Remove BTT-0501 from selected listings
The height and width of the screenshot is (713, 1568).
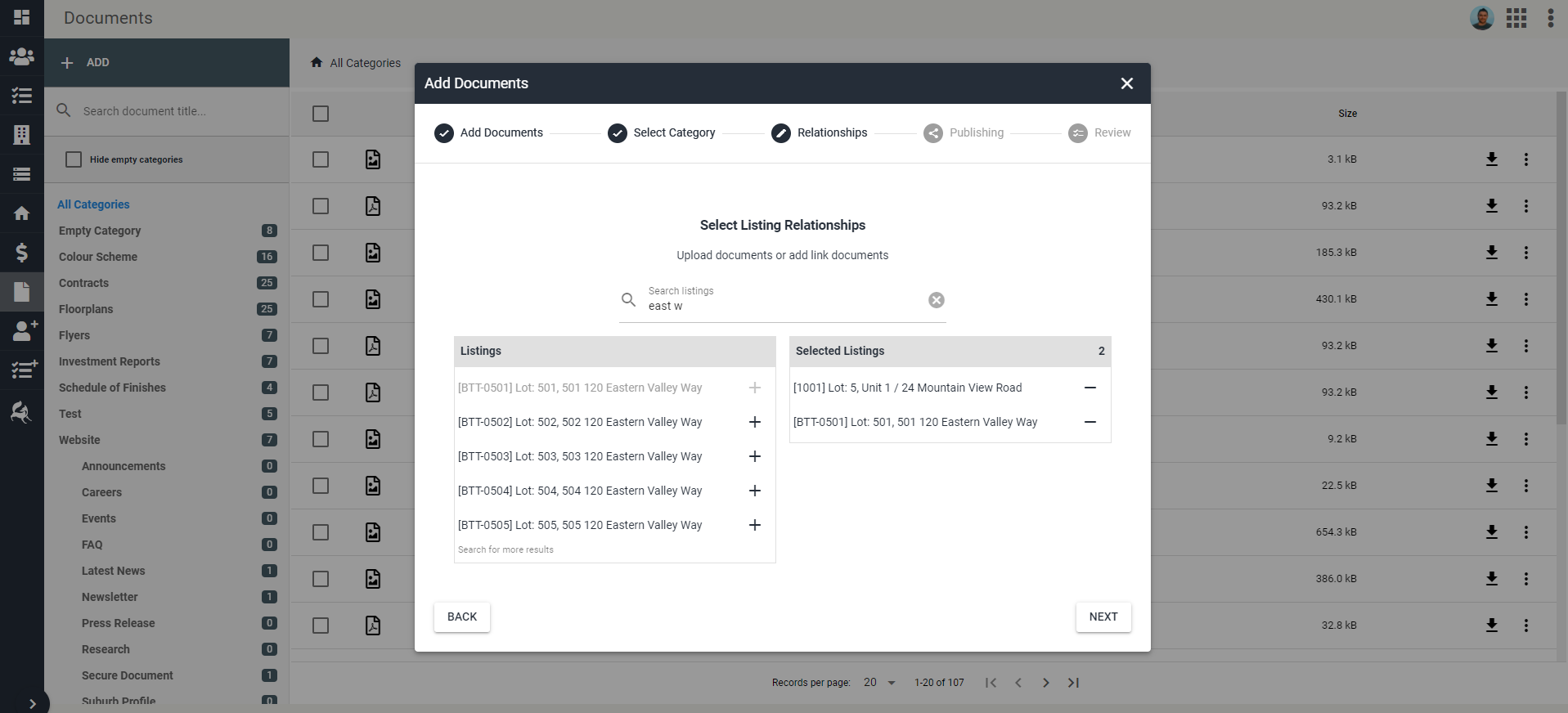point(1090,422)
